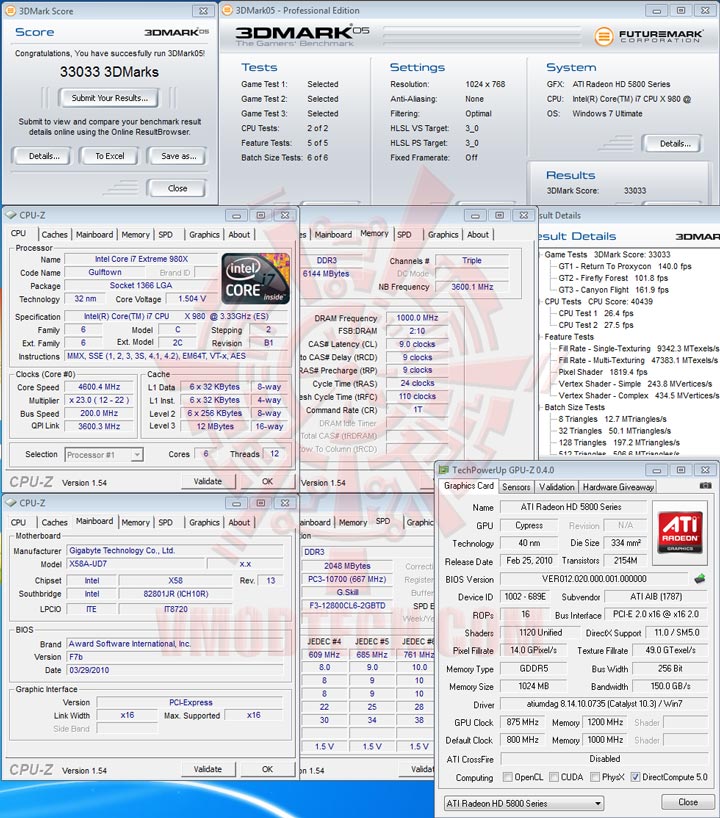Select the Graphics Card tab in GPU-Z
The height and width of the screenshot is (818, 720).
[469, 486]
